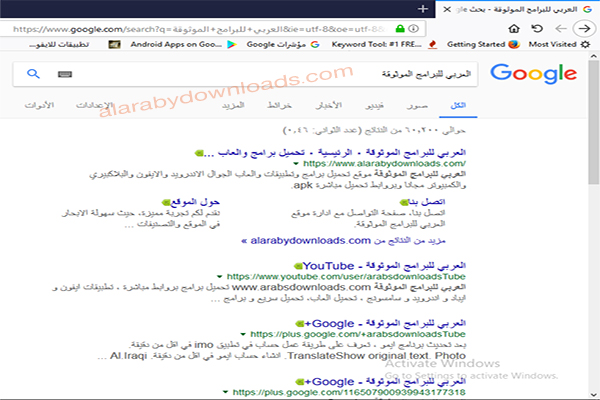Open the on-screen keyboard icon in search box
Viewport: 600px width, 400px height.
65,74
